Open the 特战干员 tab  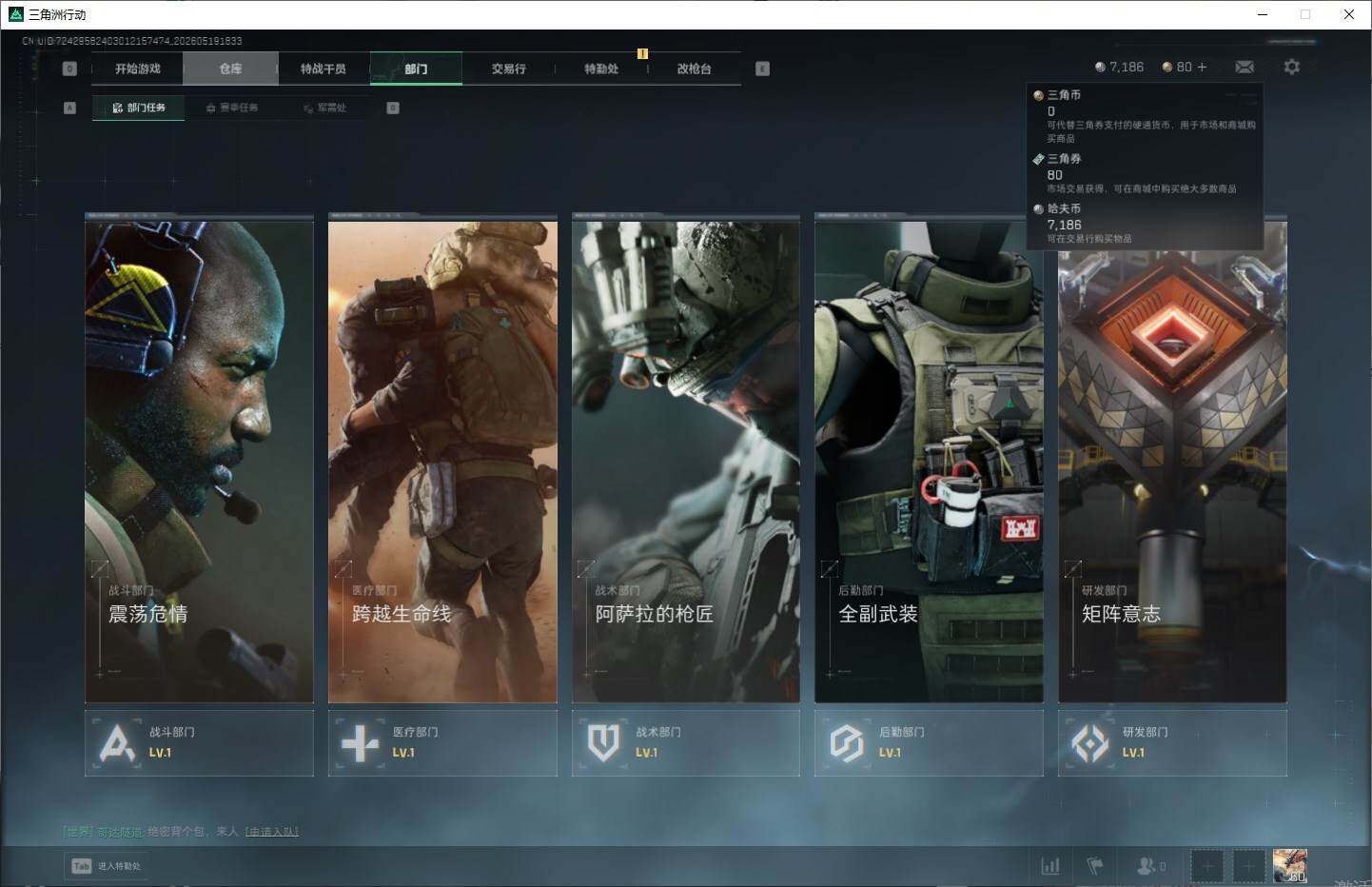coord(323,69)
